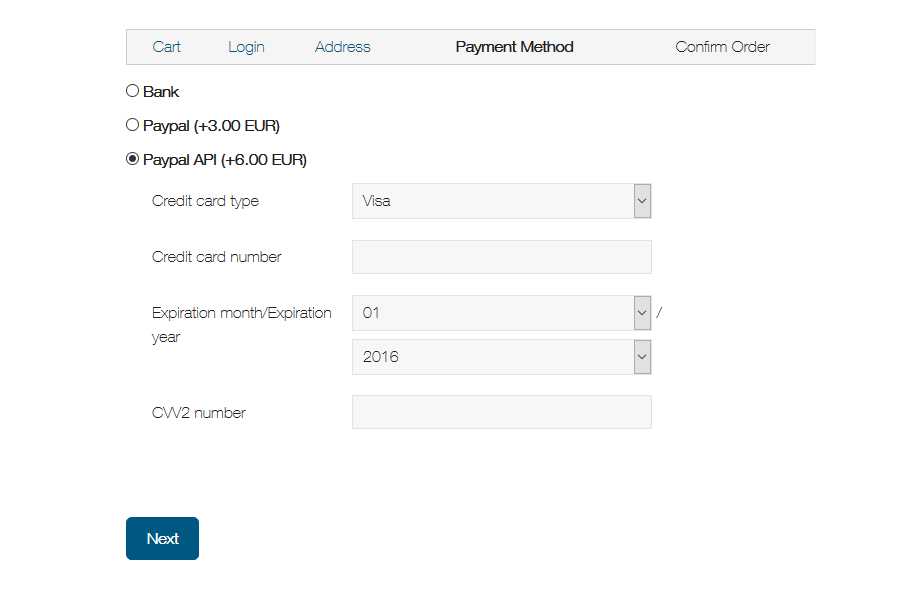Click into the CVV2 number field
900x600 pixels.
coord(501,412)
